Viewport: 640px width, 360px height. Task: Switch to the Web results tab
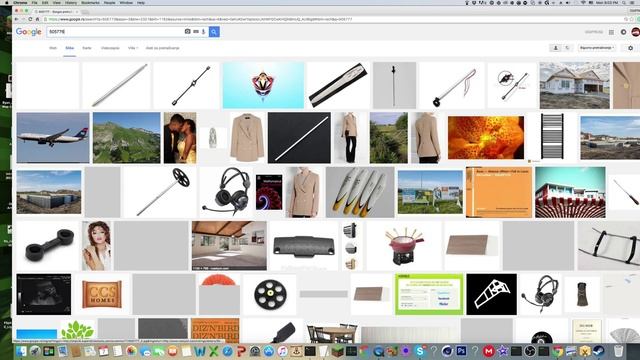pos(53,48)
